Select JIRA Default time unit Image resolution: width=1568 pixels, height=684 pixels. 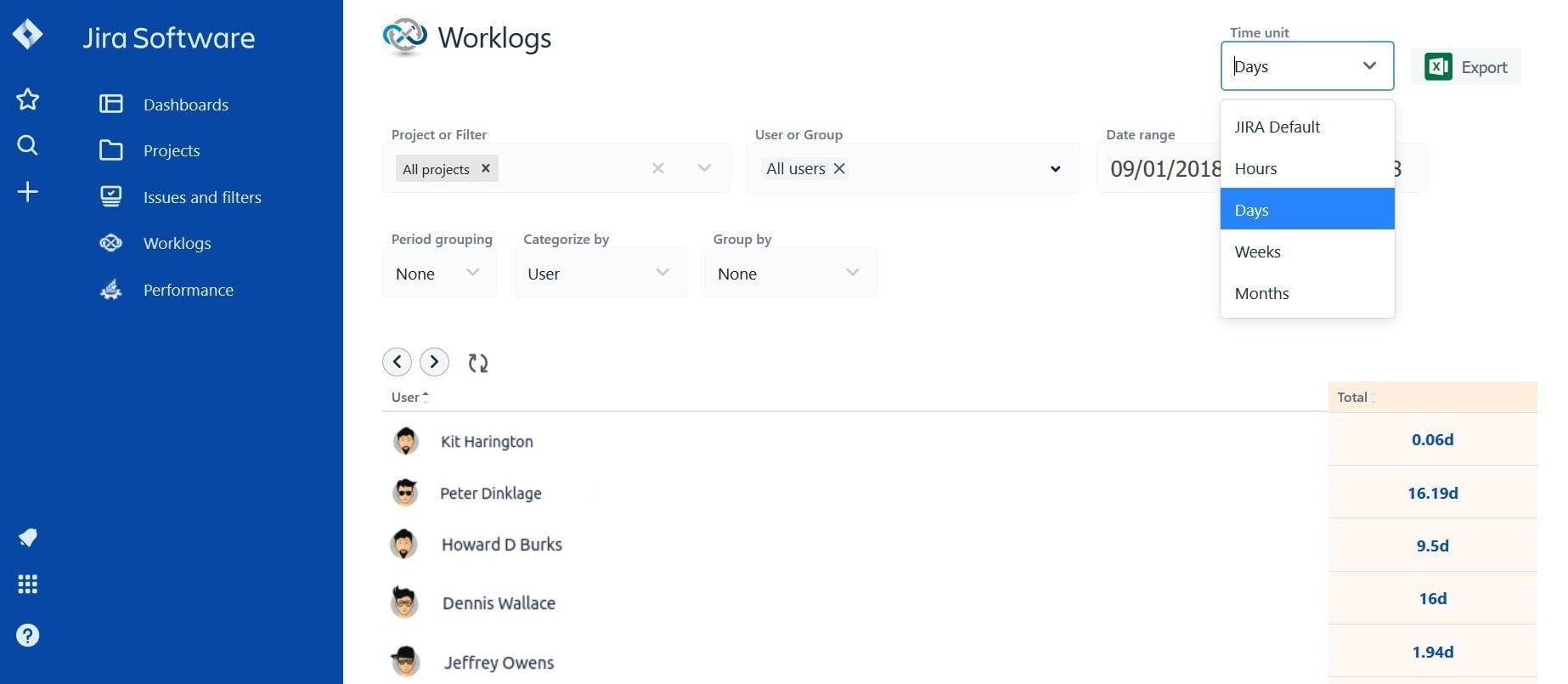pos(1307,127)
